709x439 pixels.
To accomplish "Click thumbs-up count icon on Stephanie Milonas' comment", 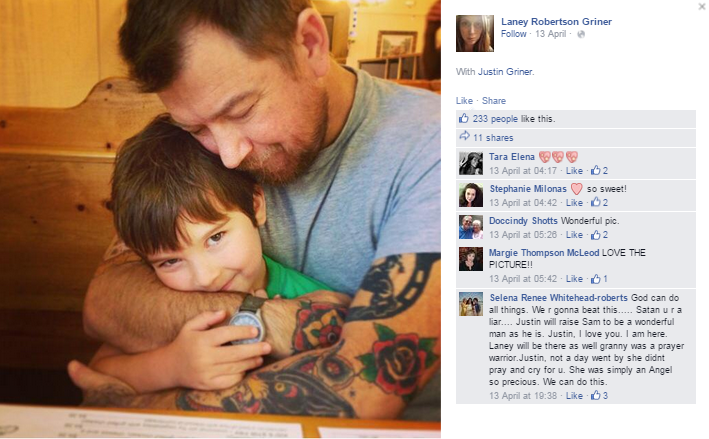I will point(596,203).
